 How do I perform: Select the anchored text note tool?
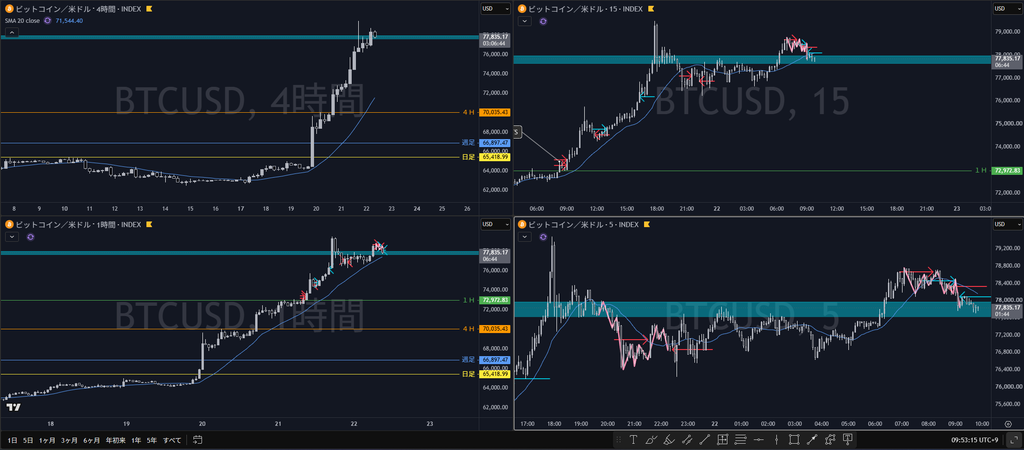click(848, 440)
